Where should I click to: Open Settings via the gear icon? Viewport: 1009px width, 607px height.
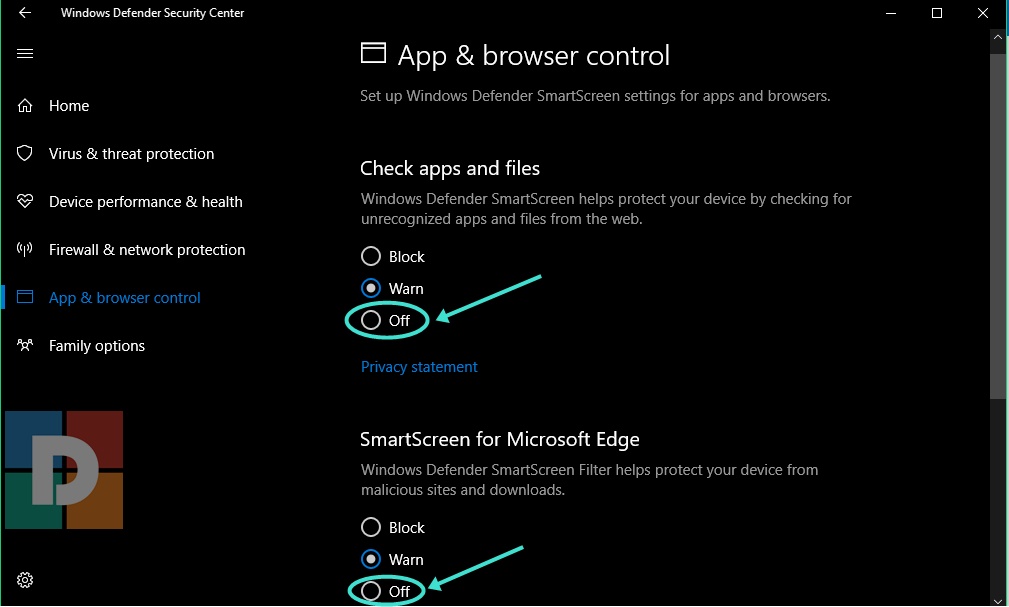tap(25, 580)
